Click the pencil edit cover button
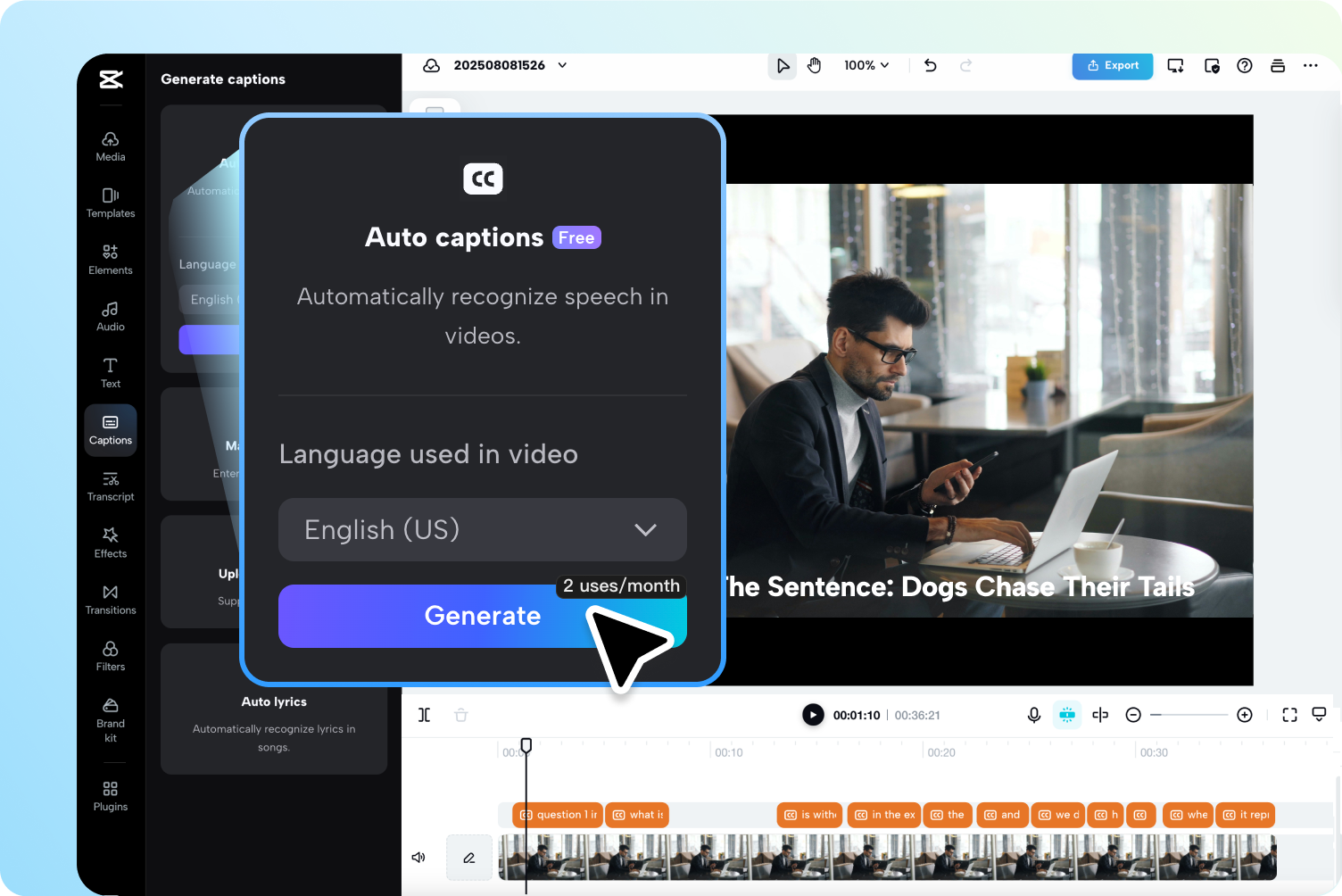Image resolution: width=1342 pixels, height=896 pixels. point(469,858)
